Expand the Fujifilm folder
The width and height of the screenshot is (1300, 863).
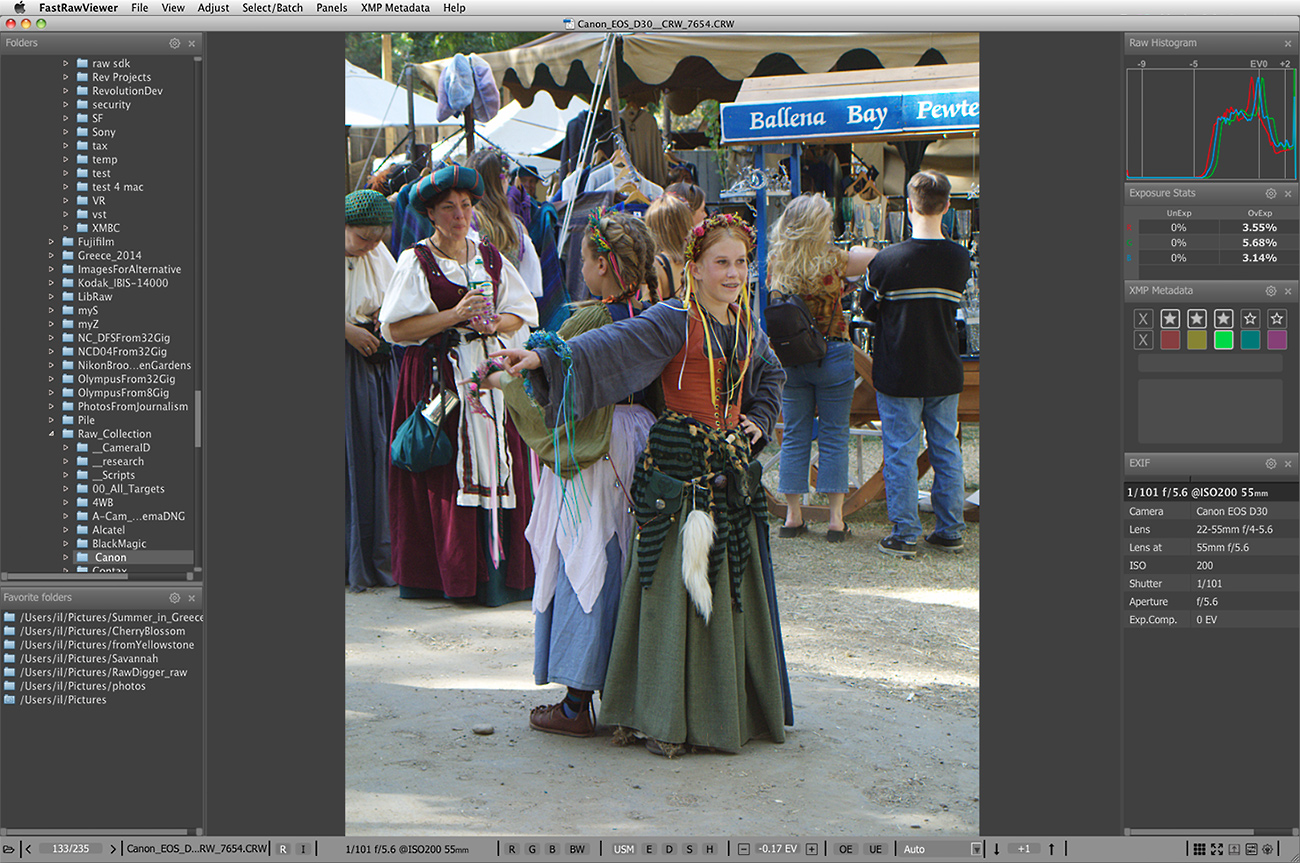52,242
